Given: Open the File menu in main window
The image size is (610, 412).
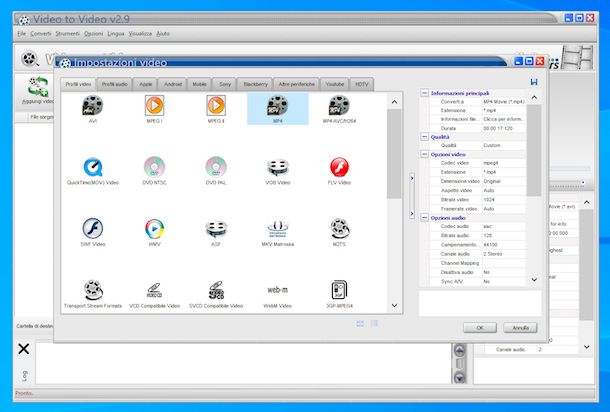Looking at the screenshot, I should 21,34.
